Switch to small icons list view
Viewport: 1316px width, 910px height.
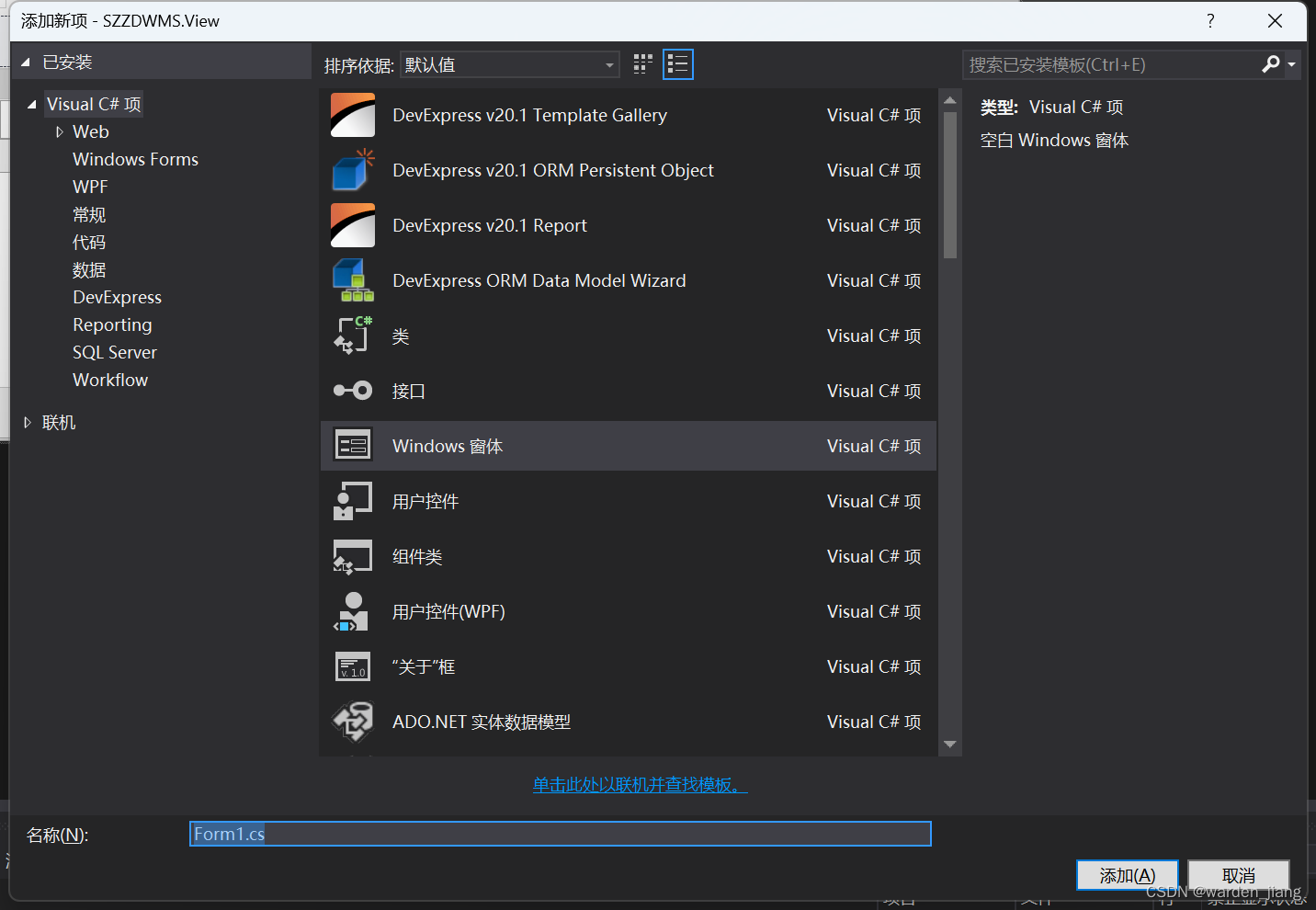pyautogui.click(x=678, y=64)
